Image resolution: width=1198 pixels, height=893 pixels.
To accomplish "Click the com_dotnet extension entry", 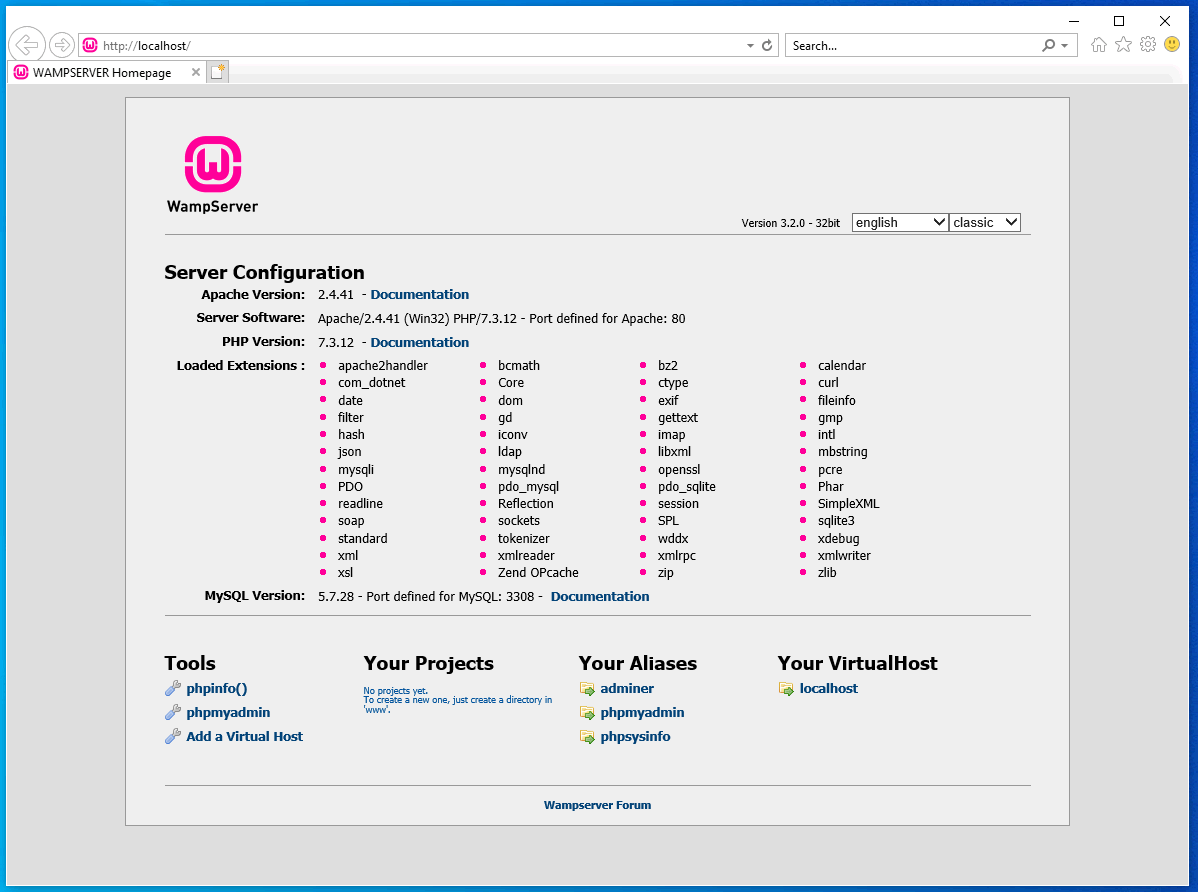I will click(371, 383).
